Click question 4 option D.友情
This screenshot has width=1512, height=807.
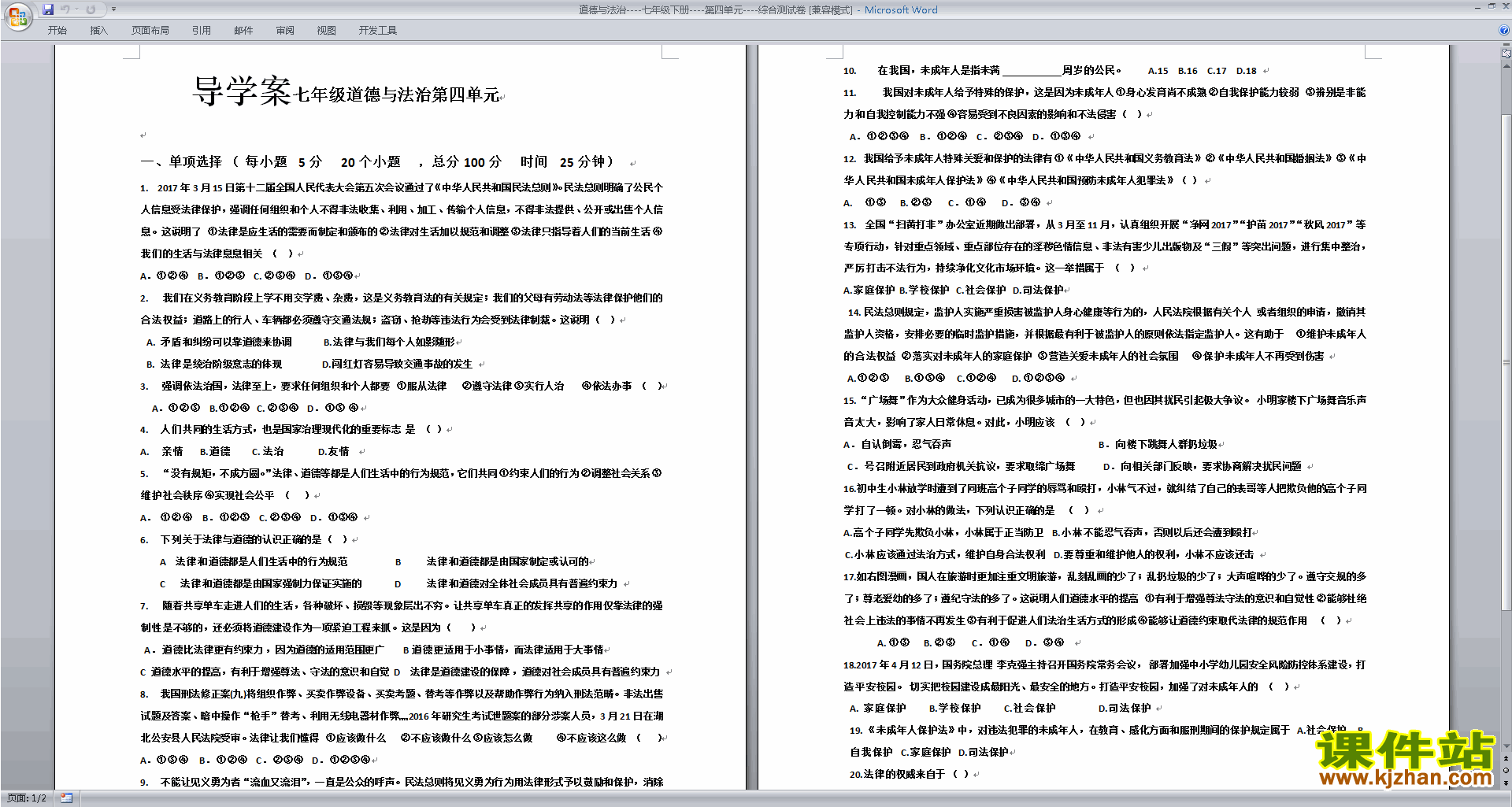pos(333,451)
